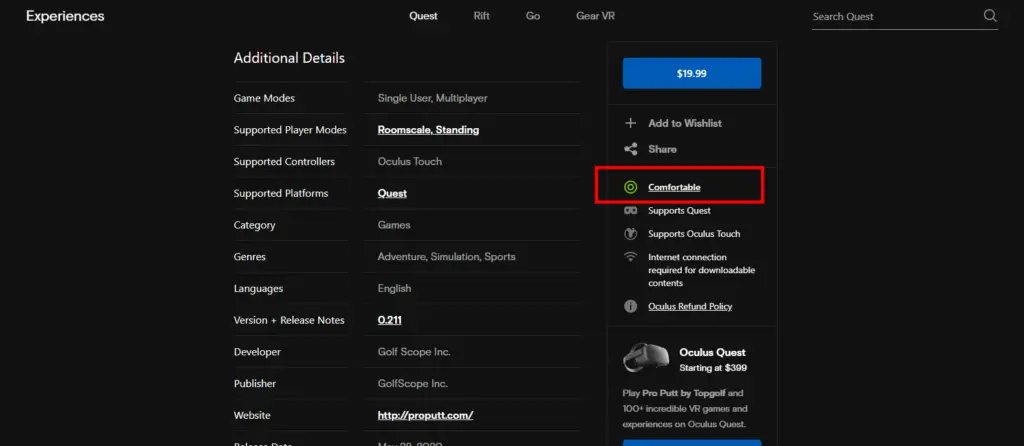1024x446 pixels.
Task: Click the Experiences logo text
Action: (65, 16)
